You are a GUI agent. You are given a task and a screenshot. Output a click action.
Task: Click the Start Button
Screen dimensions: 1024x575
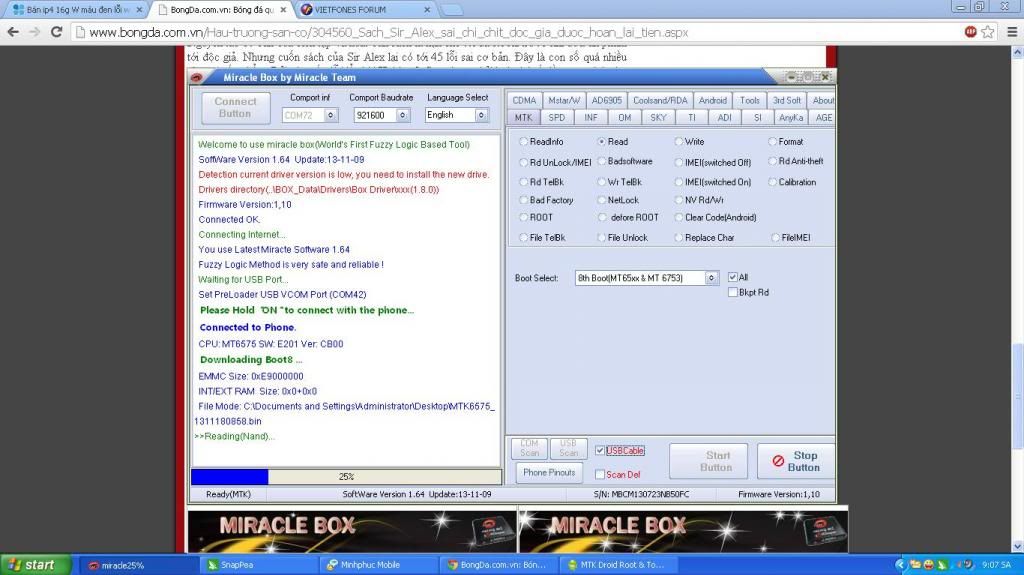tap(711, 461)
